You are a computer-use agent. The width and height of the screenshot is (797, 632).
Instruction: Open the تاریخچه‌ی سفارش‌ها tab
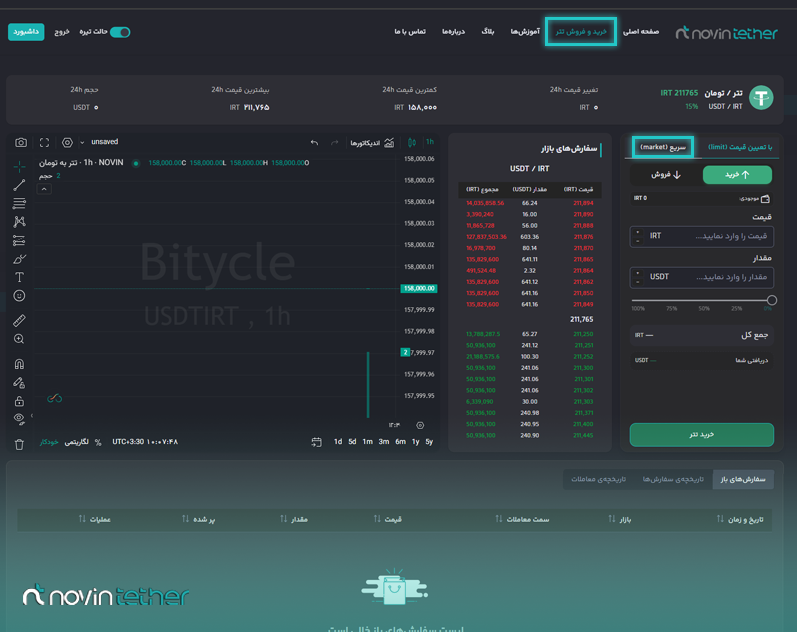click(673, 479)
